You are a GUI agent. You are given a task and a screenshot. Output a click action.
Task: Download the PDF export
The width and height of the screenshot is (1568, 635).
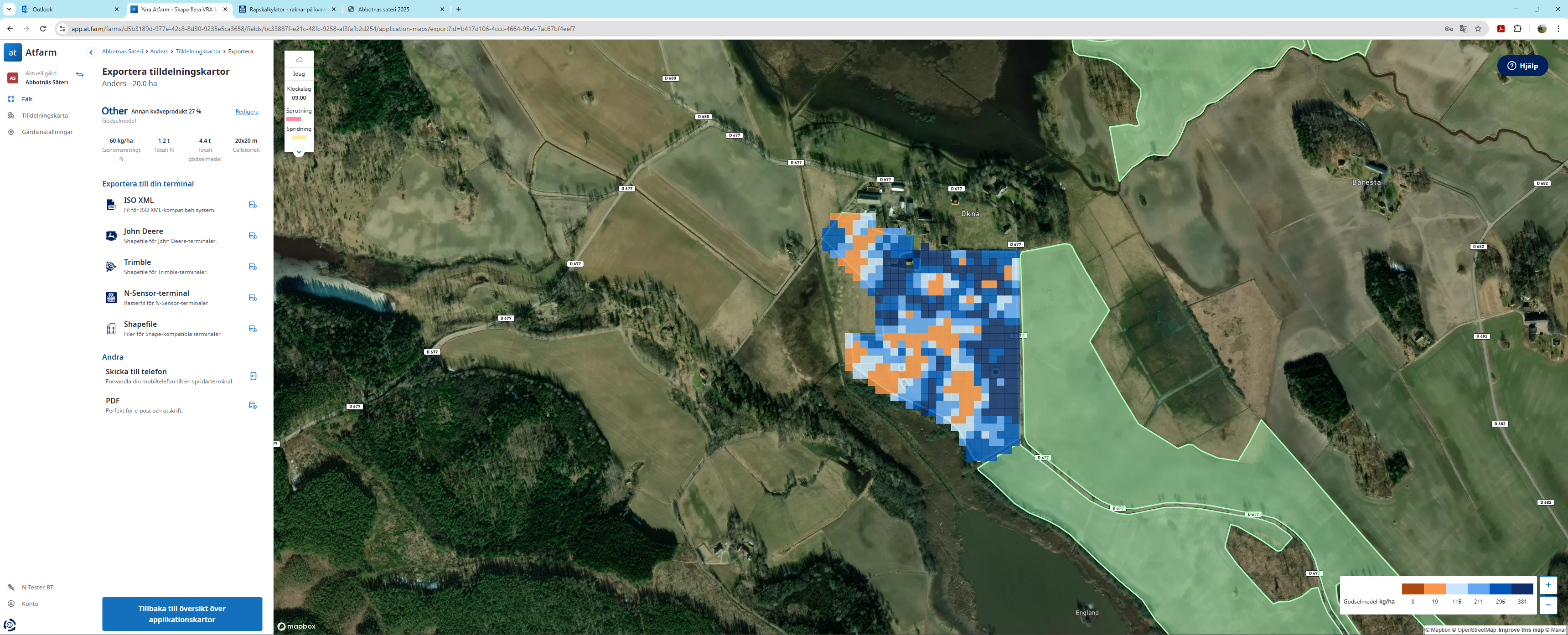click(253, 405)
